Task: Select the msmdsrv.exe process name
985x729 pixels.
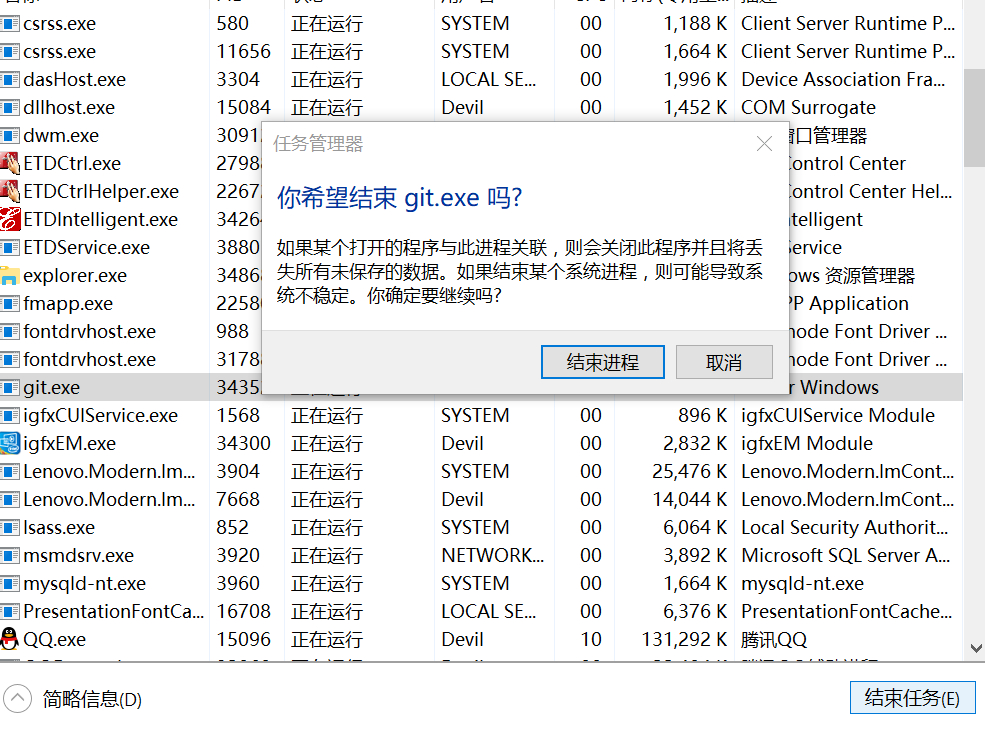Action: (x=79, y=556)
